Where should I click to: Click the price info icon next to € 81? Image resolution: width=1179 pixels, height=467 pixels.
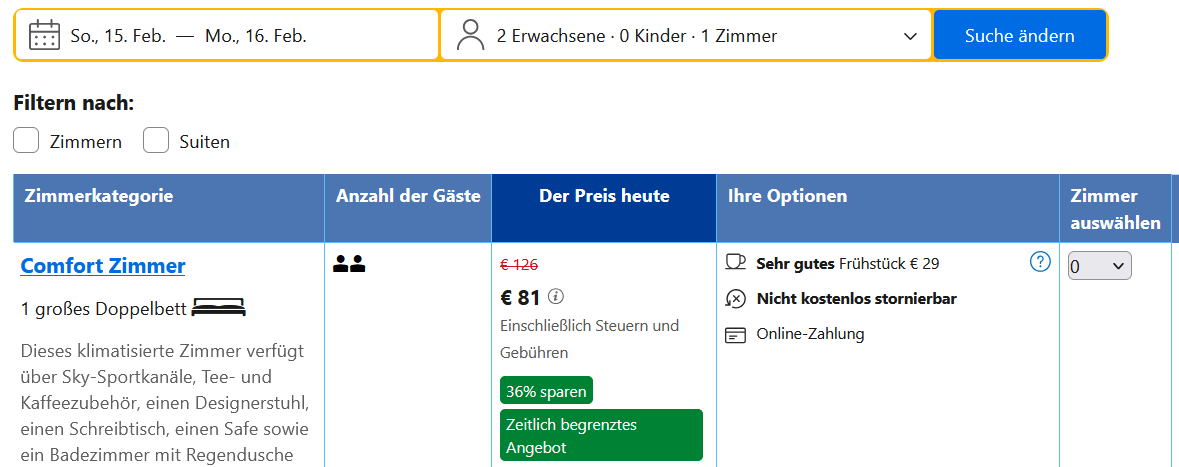point(556,296)
